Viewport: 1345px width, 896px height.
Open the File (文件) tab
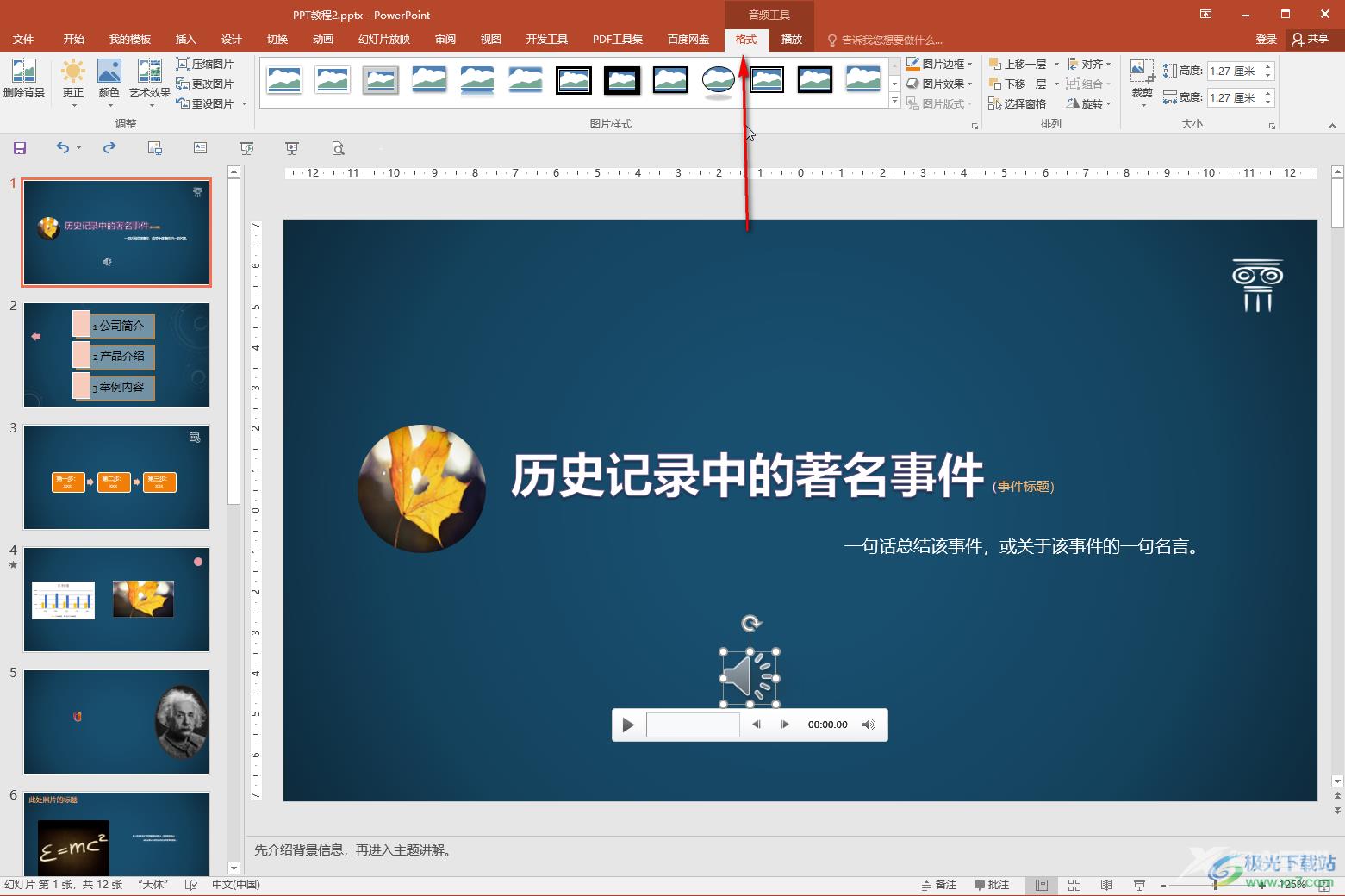pos(23,40)
